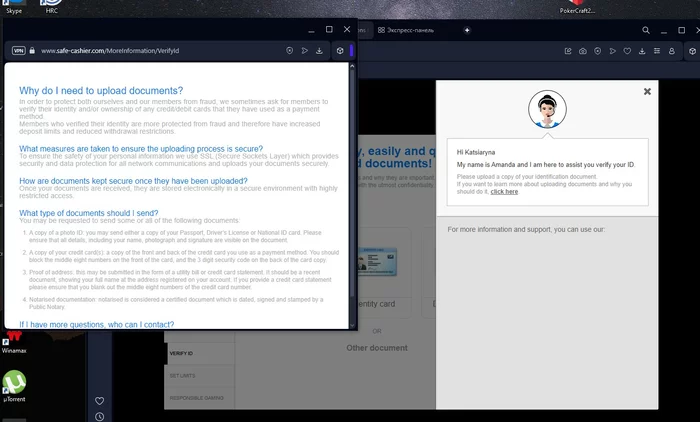Click the 'click here' link in assistant message
700x422 pixels.
pyautogui.click(x=504, y=192)
